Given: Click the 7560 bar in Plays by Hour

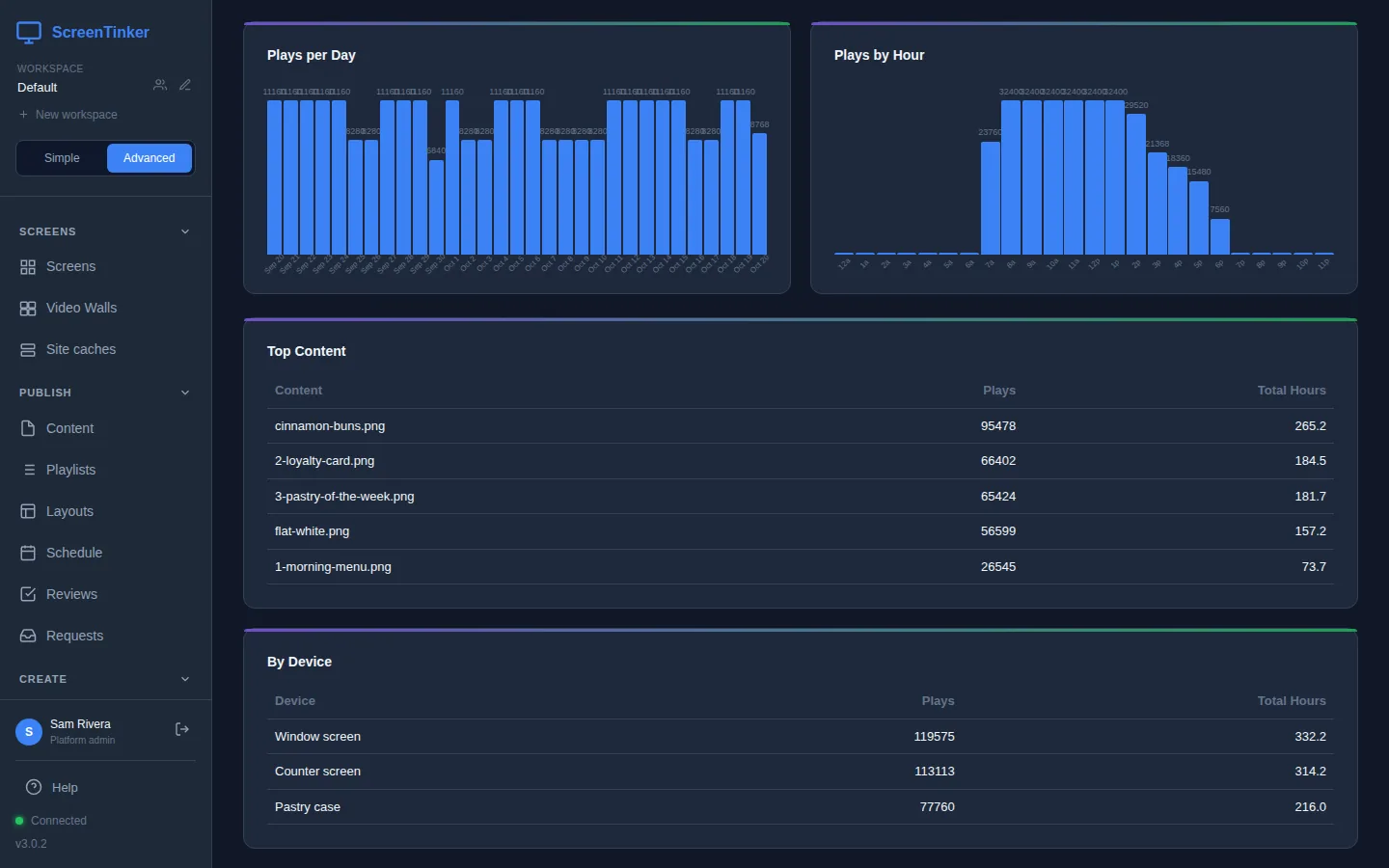Looking at the screenshot, I should coord(1220,236).
